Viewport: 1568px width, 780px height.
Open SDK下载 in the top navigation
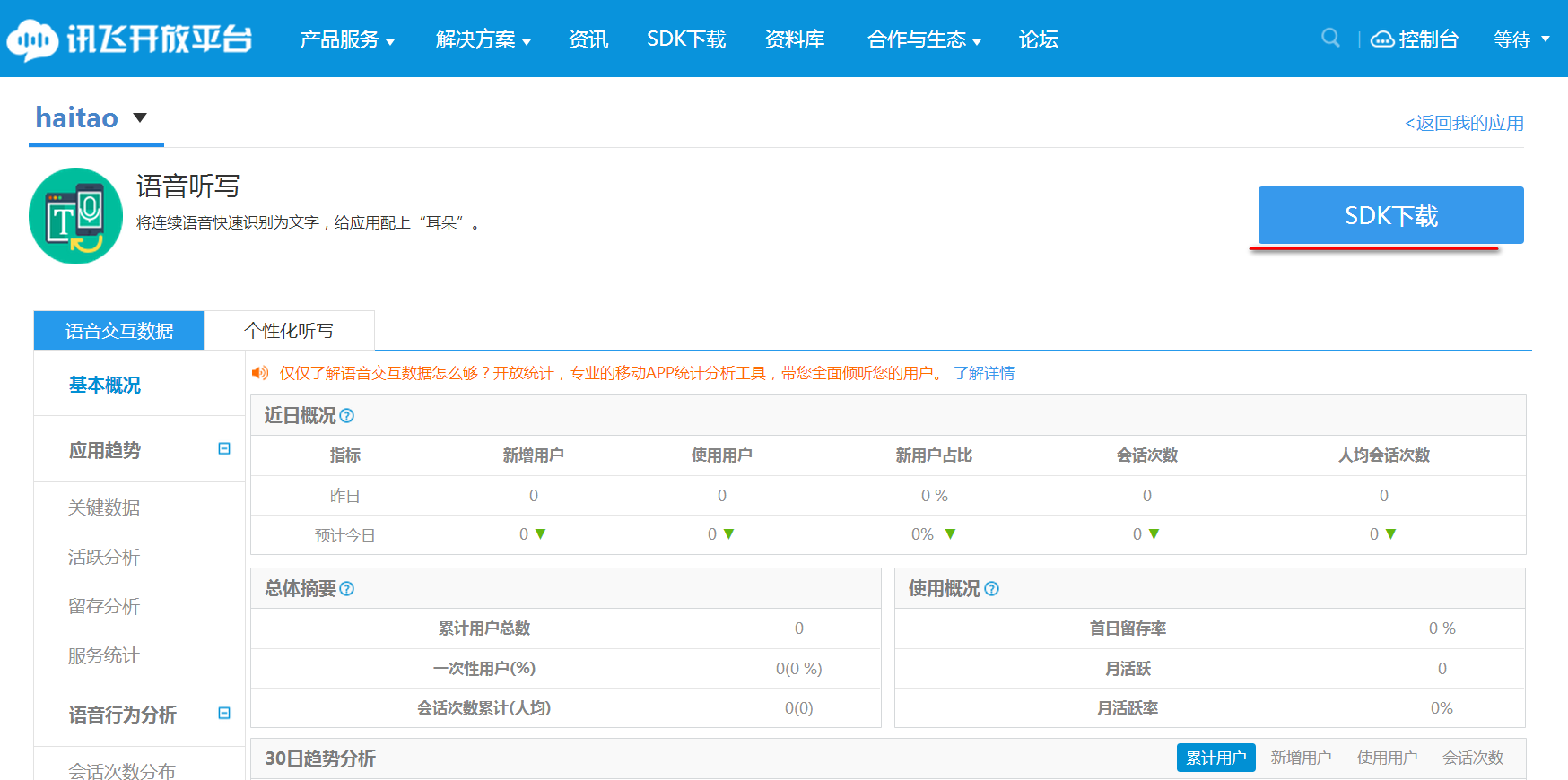tap(686, 39)
